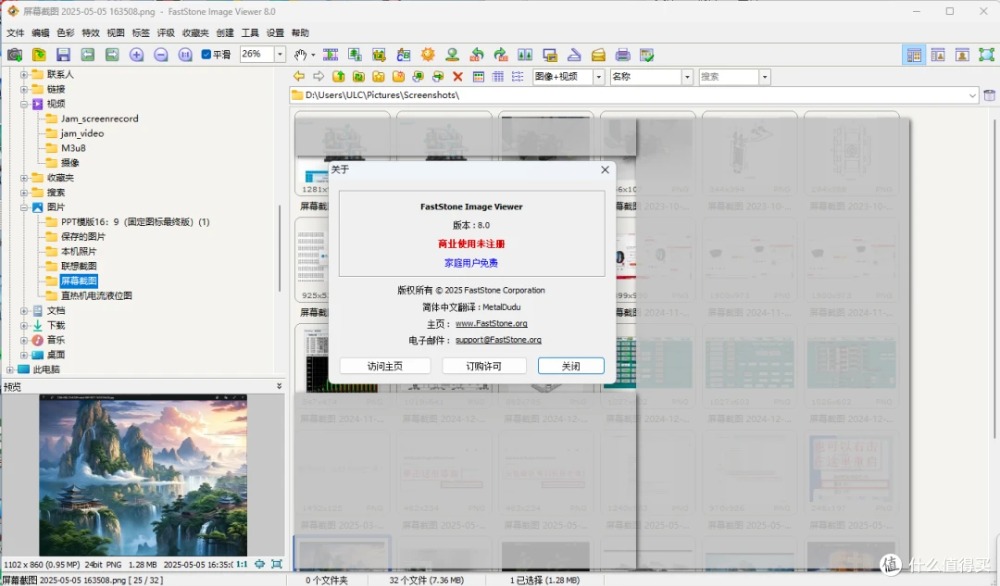Toggle the 平滑 smooth checkbox
Screen dimensions: 1000x586
pyautogui.click(x=207, y=55)
